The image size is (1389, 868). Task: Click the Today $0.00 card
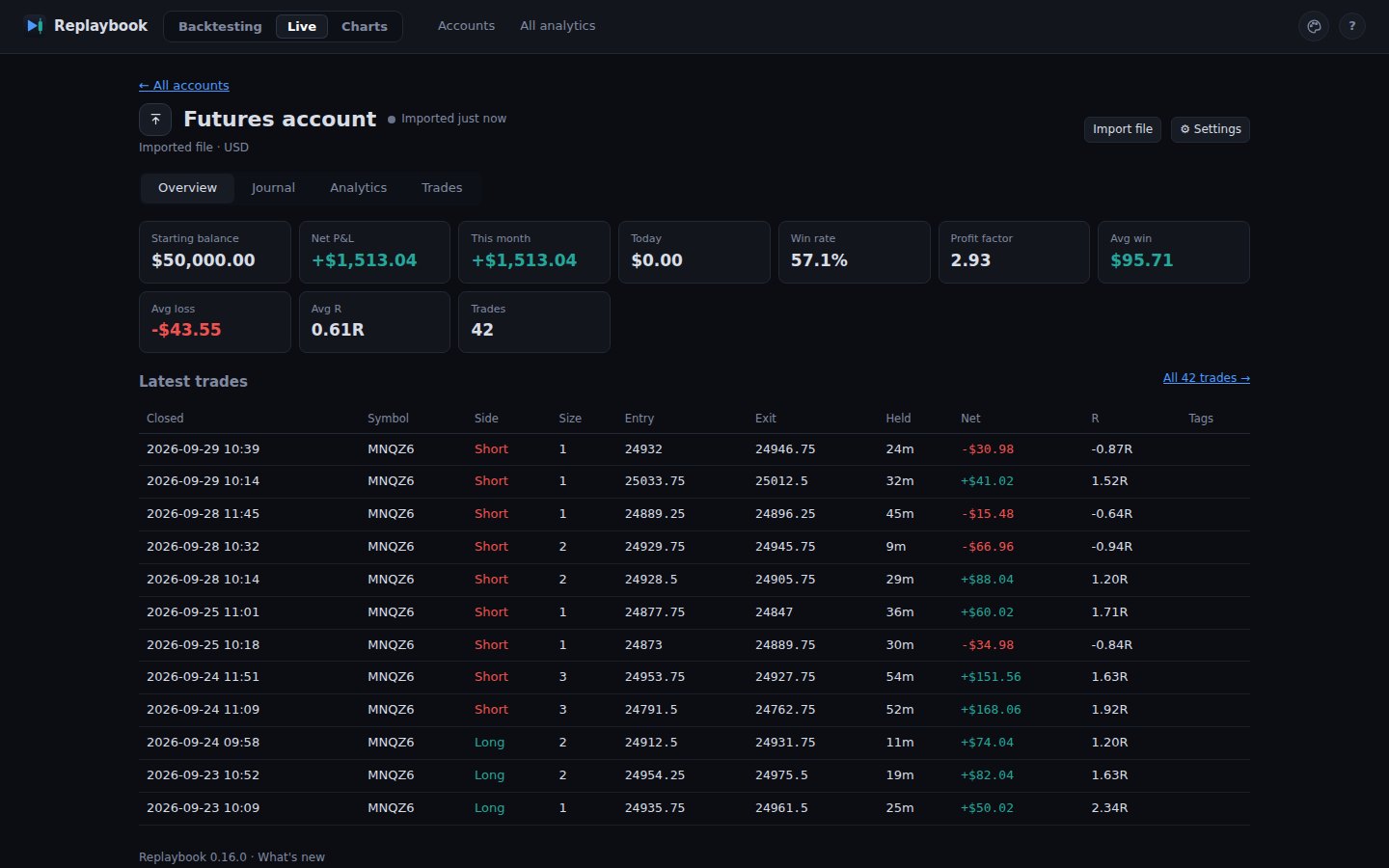[x=694, y=252]
